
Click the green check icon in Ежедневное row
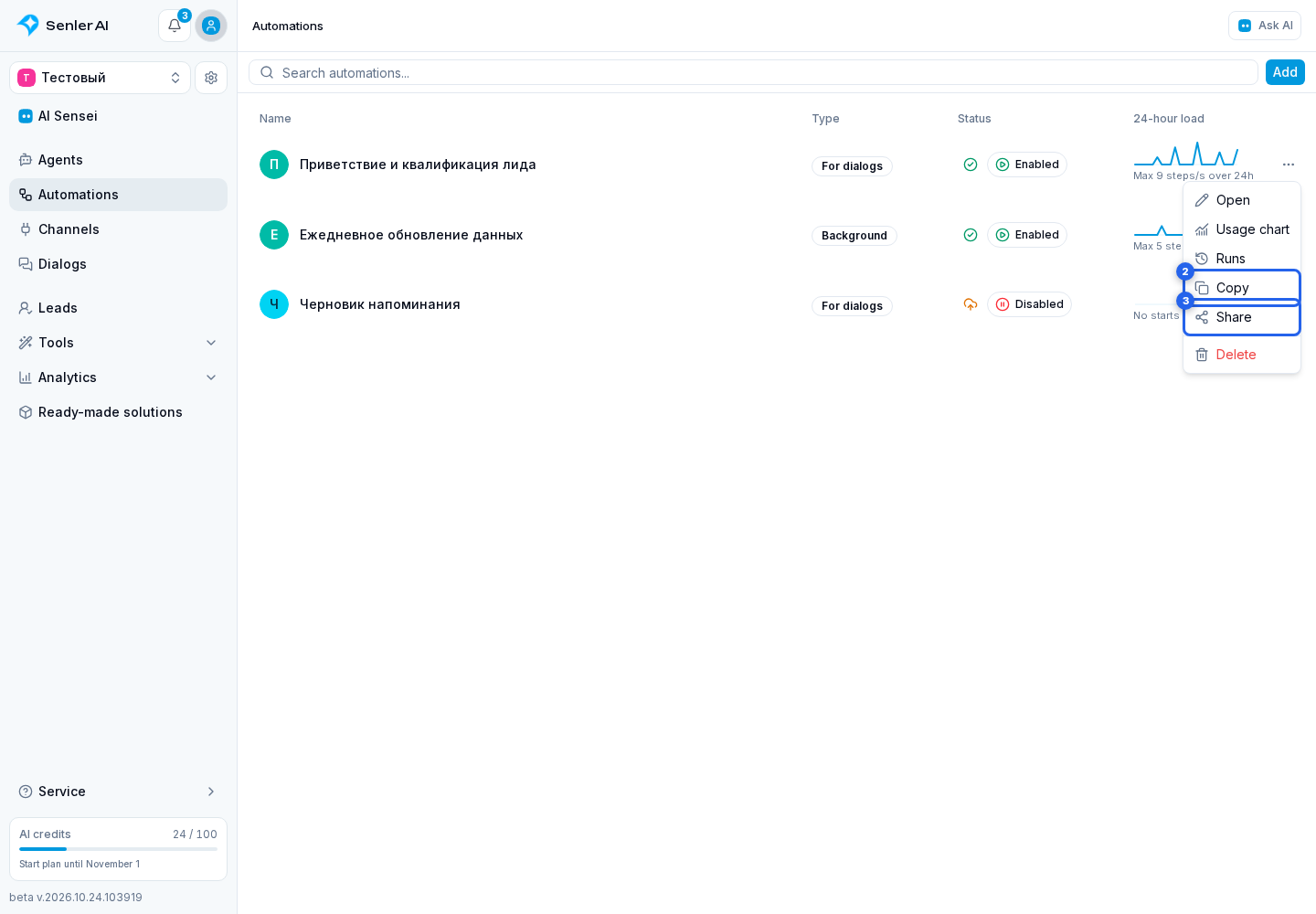tap(971, 235)
